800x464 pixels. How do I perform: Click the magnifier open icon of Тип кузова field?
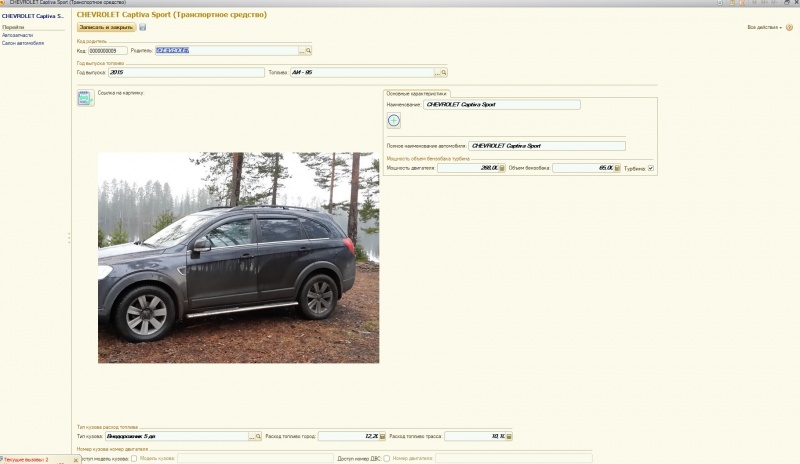pyautogui.click(x=258, y=436)
